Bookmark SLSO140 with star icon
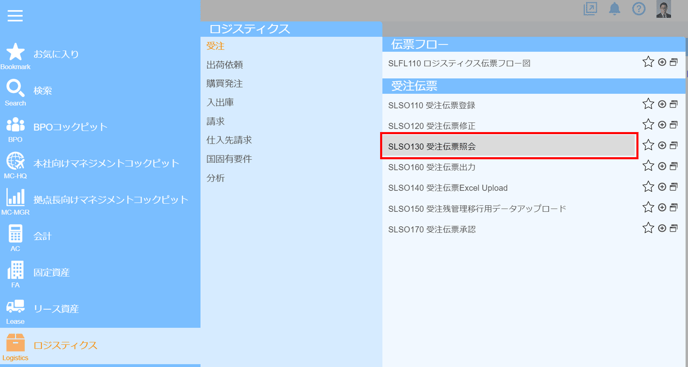688x367 pixels. coord(648,187)
